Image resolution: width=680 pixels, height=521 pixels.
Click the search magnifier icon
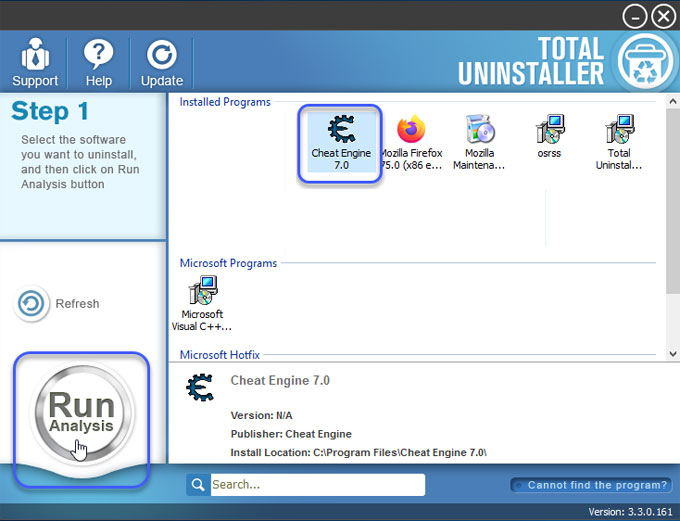click(198, 485)
